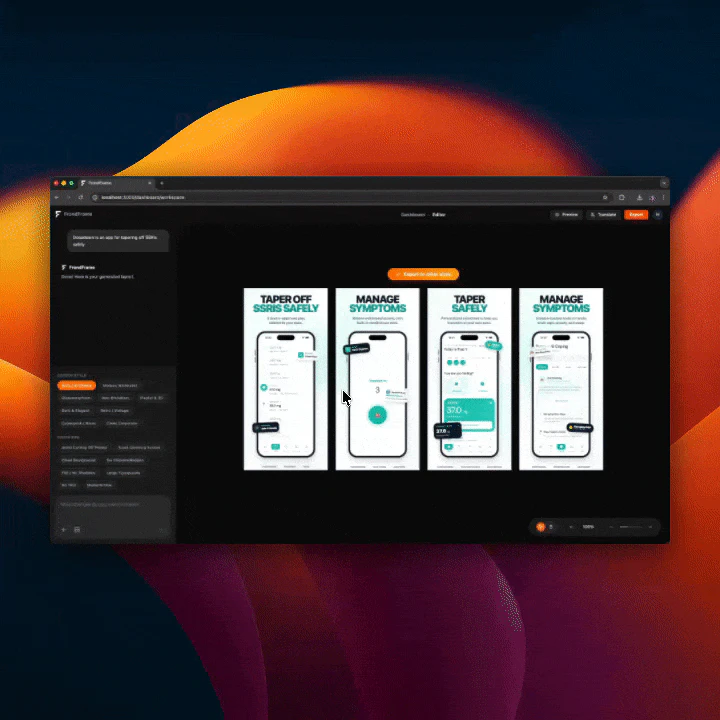Click the orange circle tool in bottom toolbar
The image size is (720, 720).
coord(541,527)
